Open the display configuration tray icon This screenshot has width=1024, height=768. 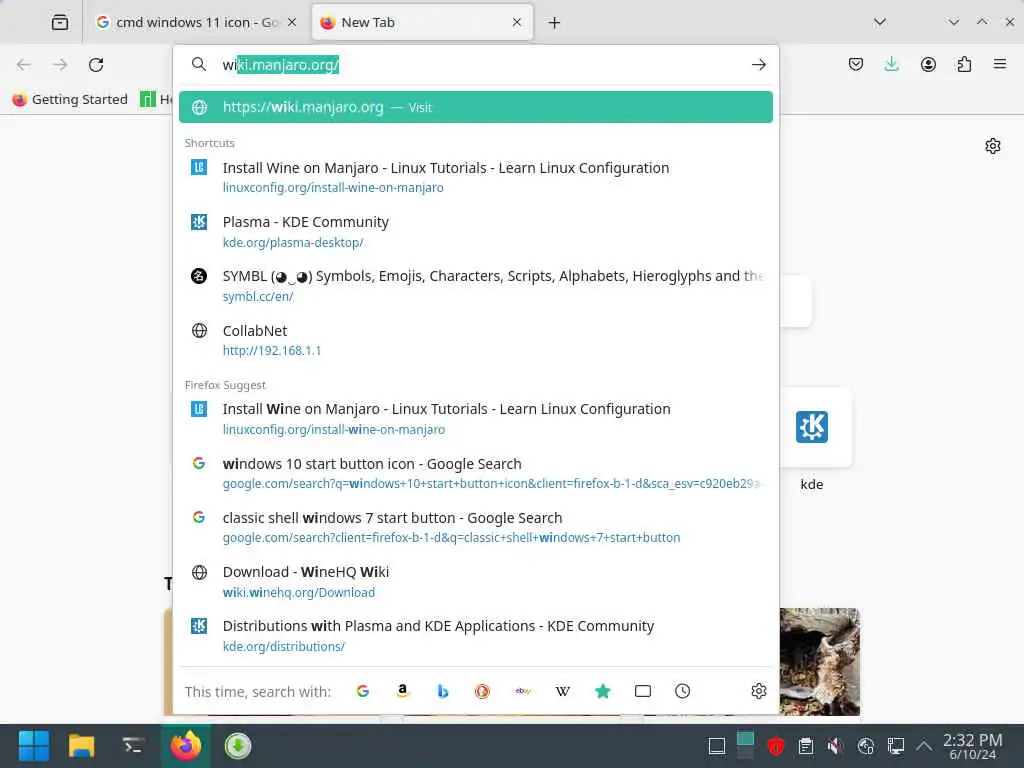(x=896, y=746)
